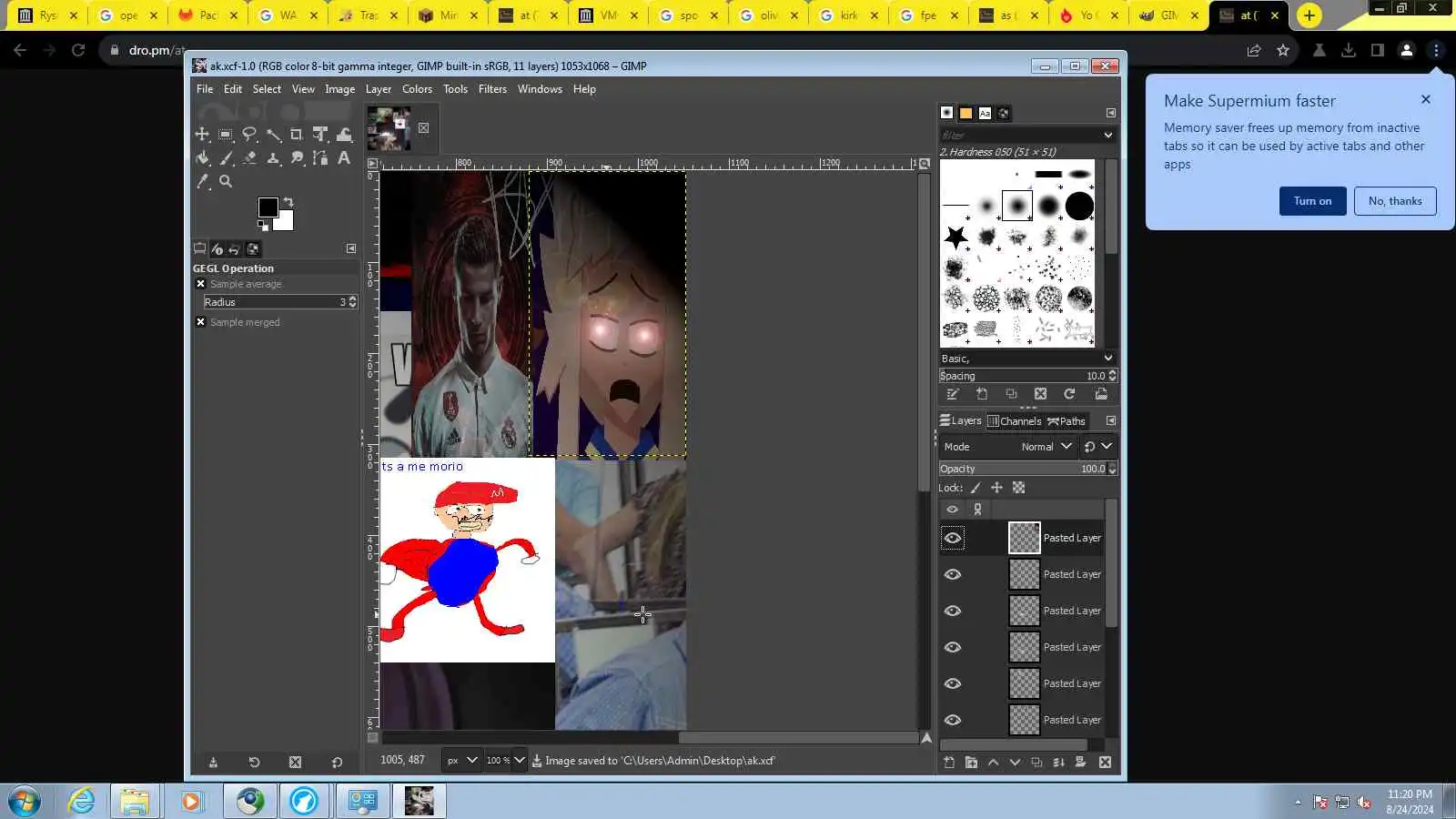Toggle the Sample average checkbox

201,284
